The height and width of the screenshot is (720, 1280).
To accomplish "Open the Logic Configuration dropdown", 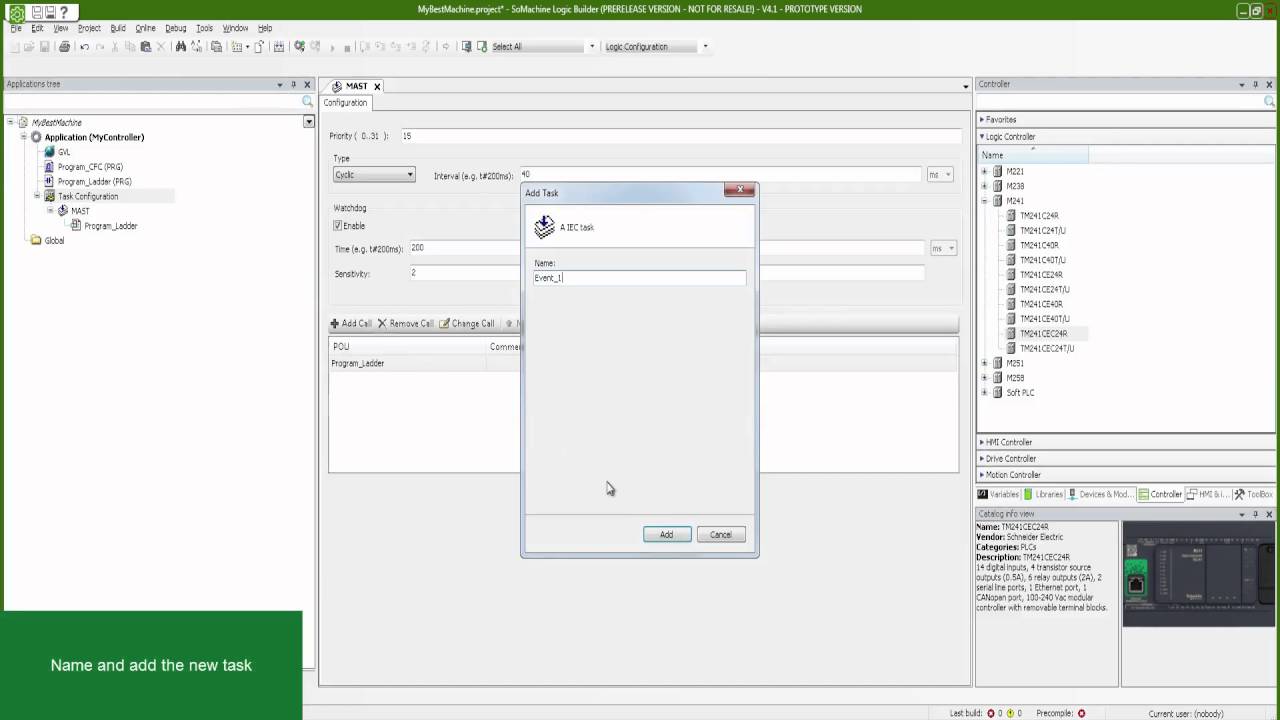I will coord(705,47).
